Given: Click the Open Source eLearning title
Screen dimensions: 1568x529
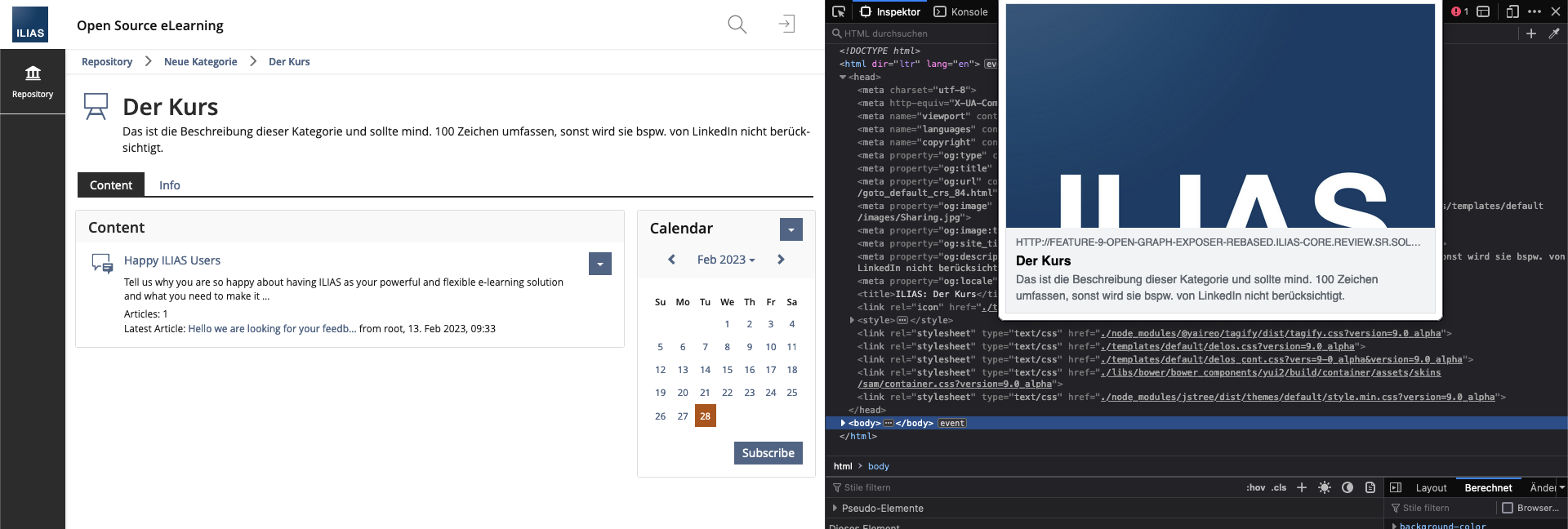Looking at the screenshot, I should coord(150,25).
